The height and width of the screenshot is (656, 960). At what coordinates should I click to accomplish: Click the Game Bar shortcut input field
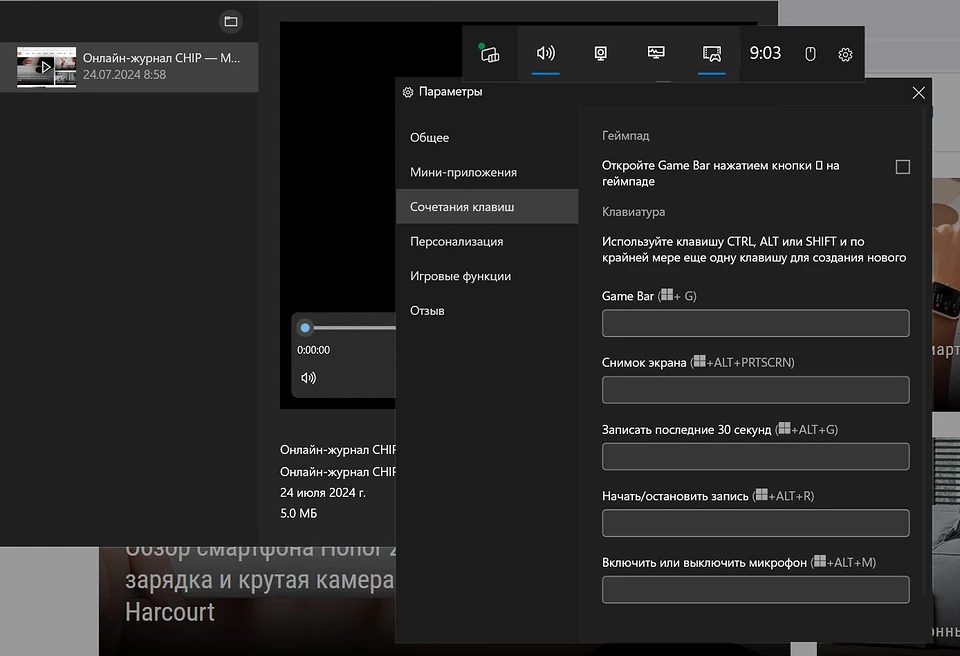coord(755,323)
